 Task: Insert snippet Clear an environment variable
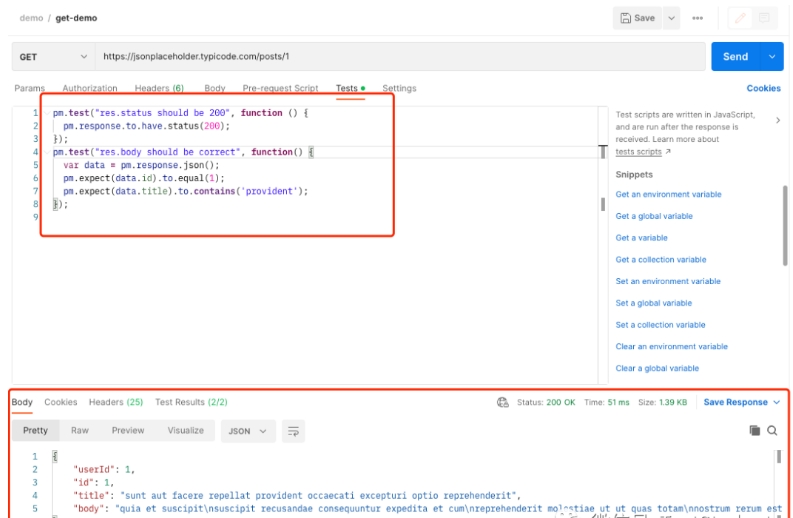click(x=672, y=347)
